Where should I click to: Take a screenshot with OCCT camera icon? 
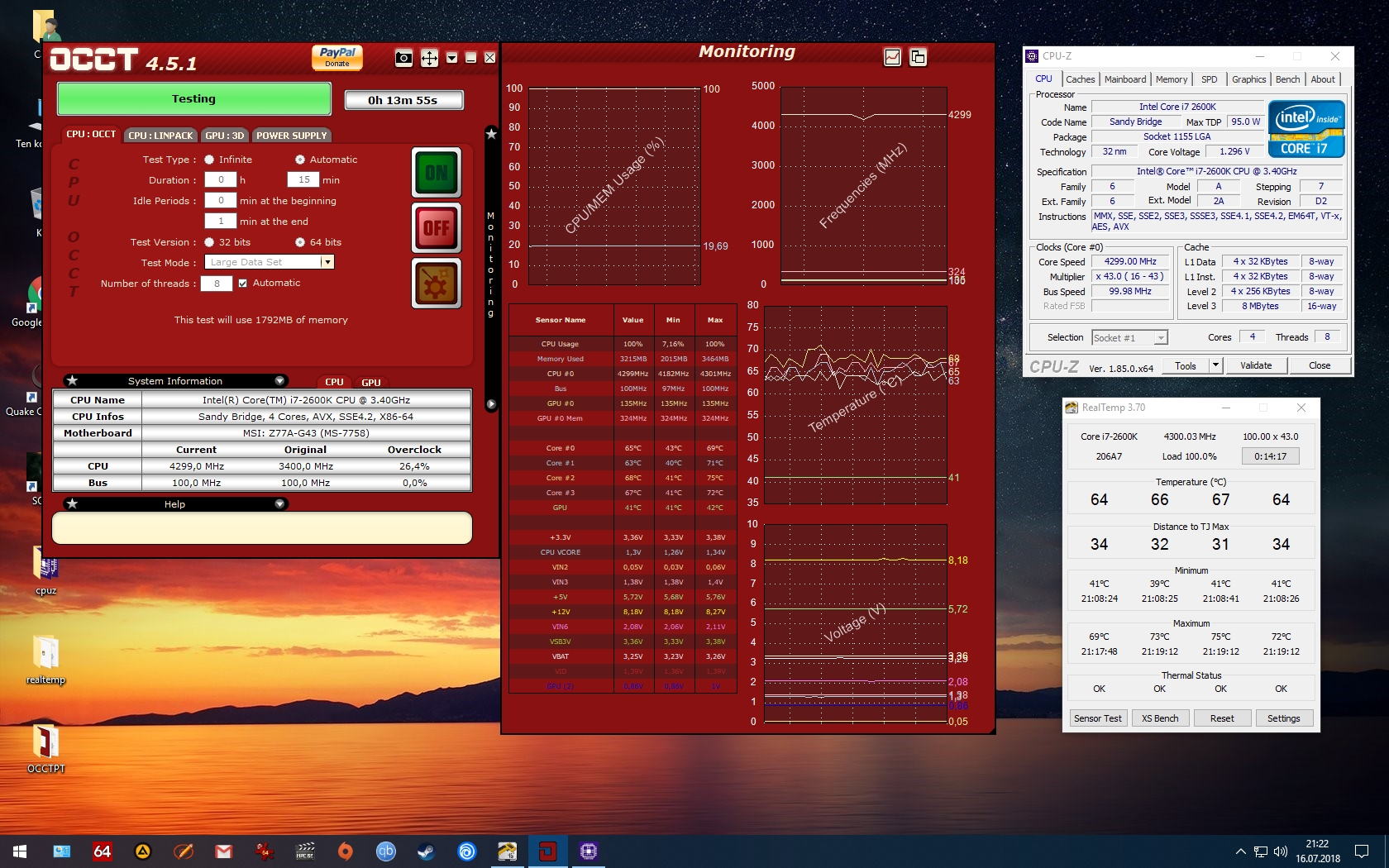point(403,58)
